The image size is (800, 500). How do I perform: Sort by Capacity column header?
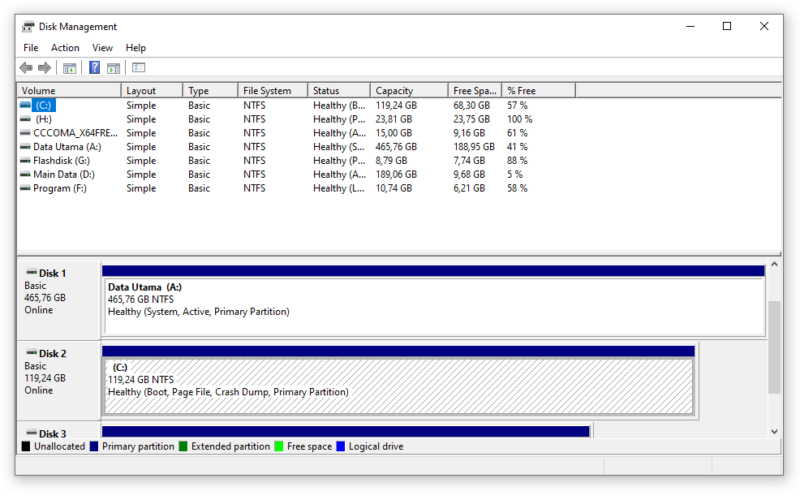tap(409, 90)
